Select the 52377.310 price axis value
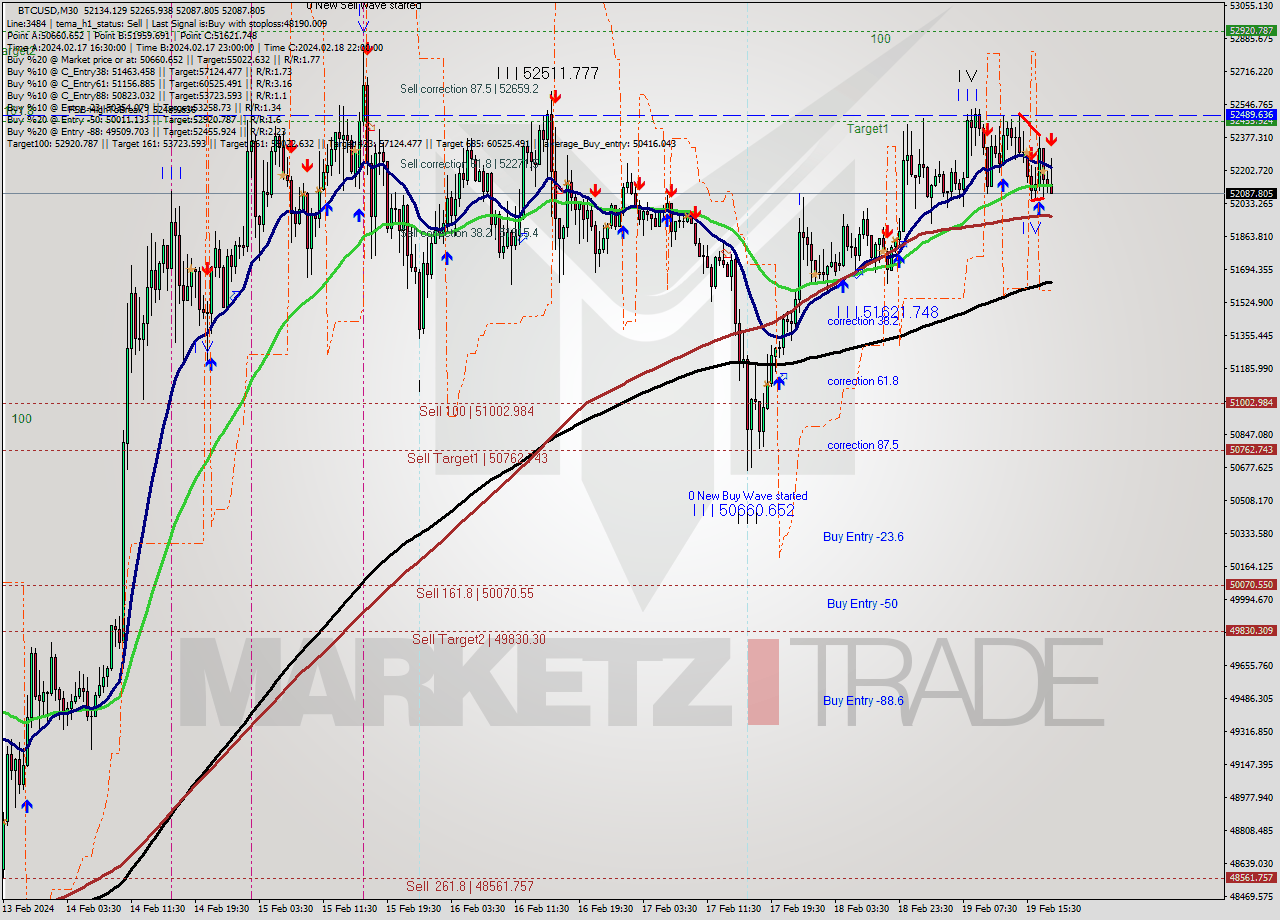The height and width of the screenshot is (920, 1280). tap(1251, 137)
